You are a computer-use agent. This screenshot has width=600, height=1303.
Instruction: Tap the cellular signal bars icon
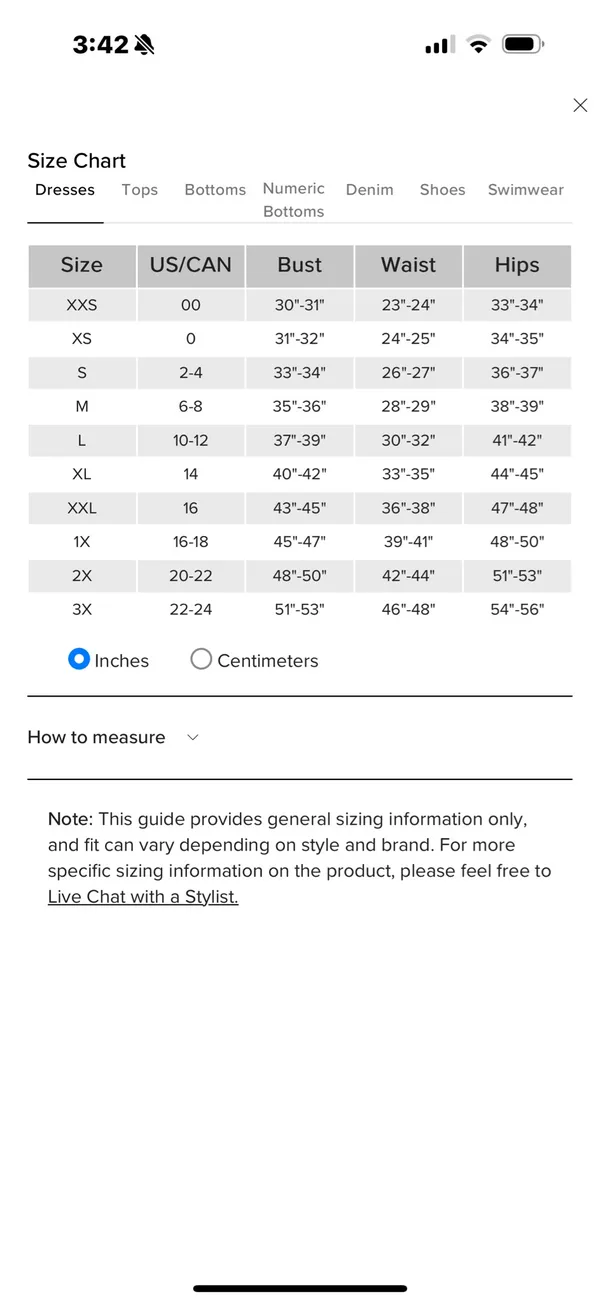440,45
